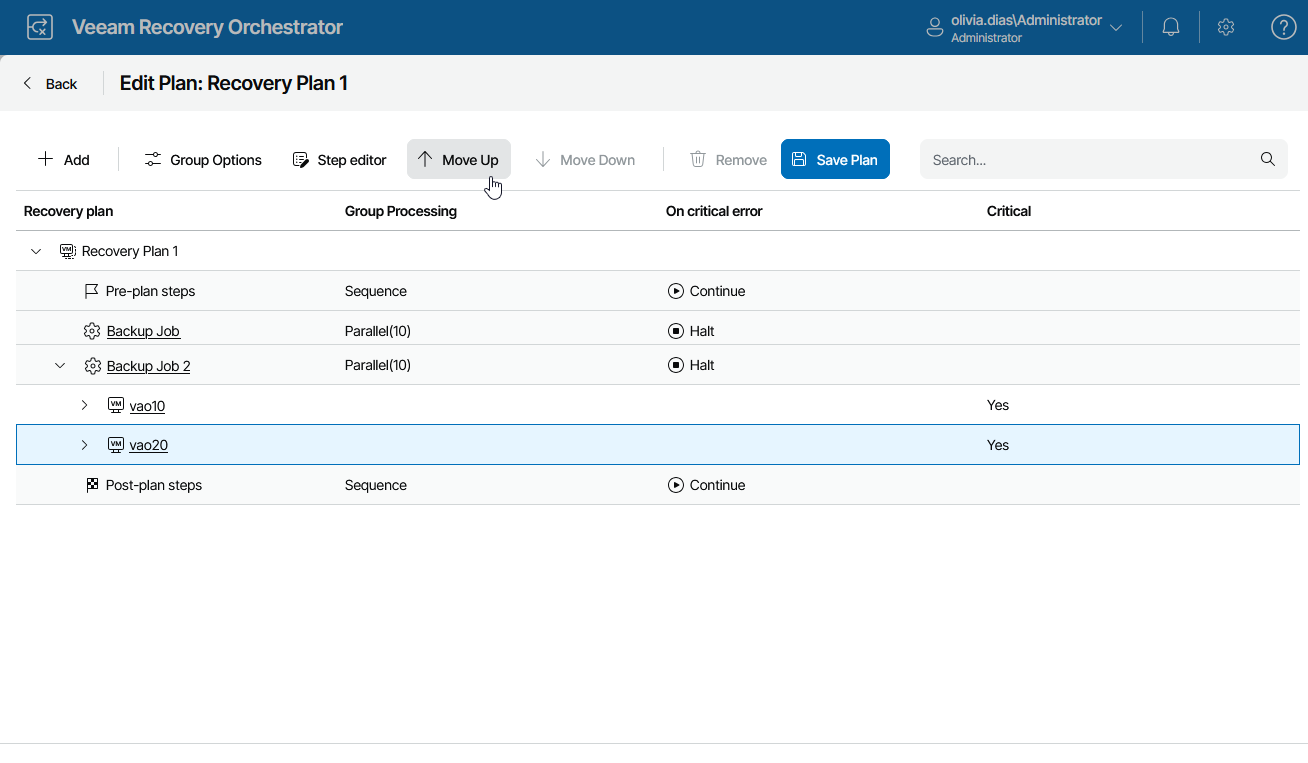
Task: Open Group Options from the toolbar
Action: click(202, 159)
